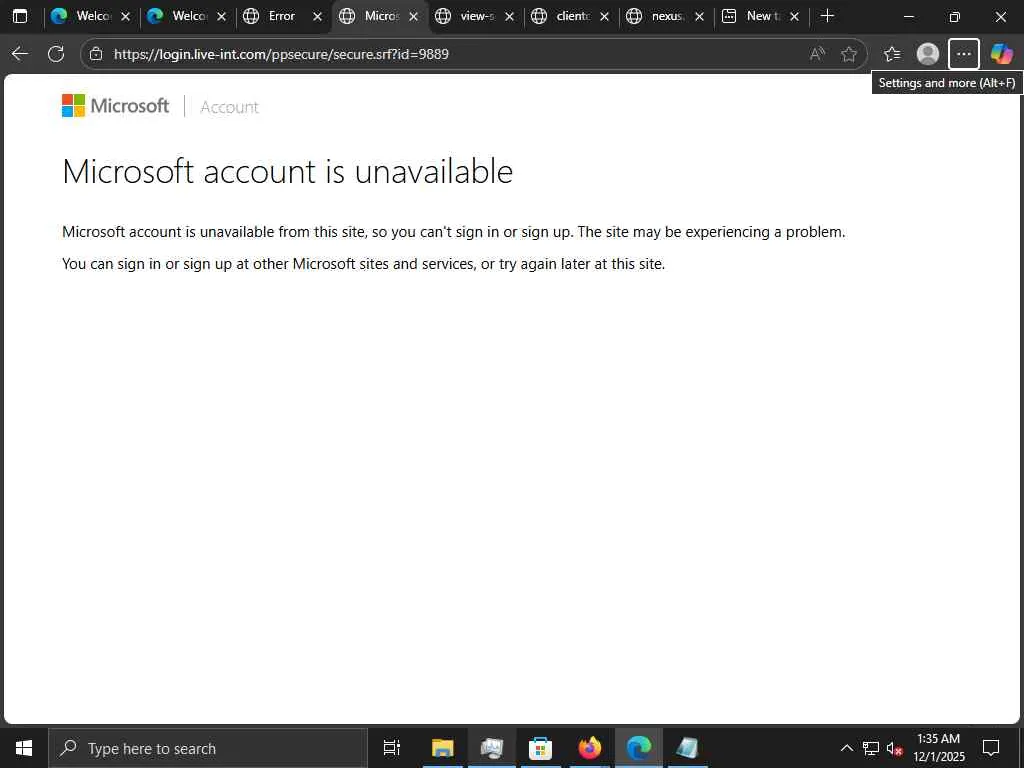Add this page to favorites star icon
This screenshot has height=768, width=1024.
tap(849, 54)
